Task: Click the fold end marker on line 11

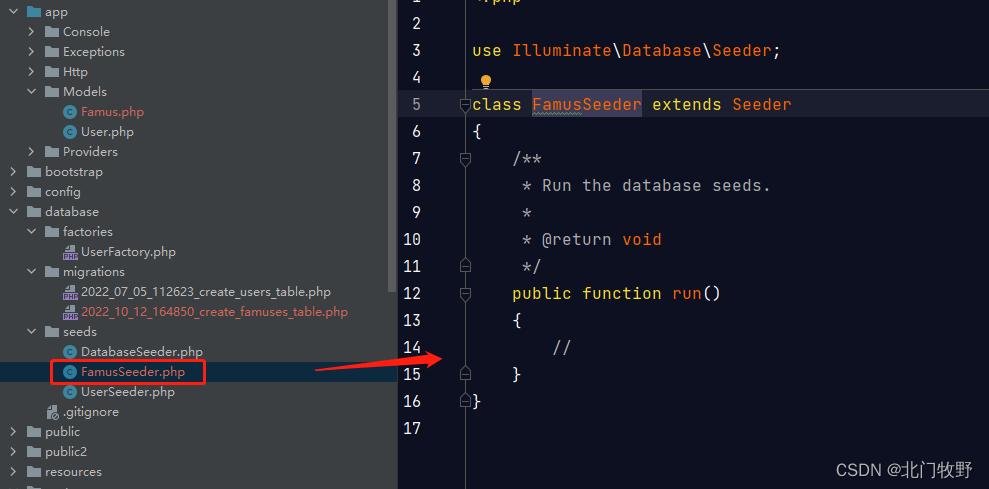Action: 465,266
